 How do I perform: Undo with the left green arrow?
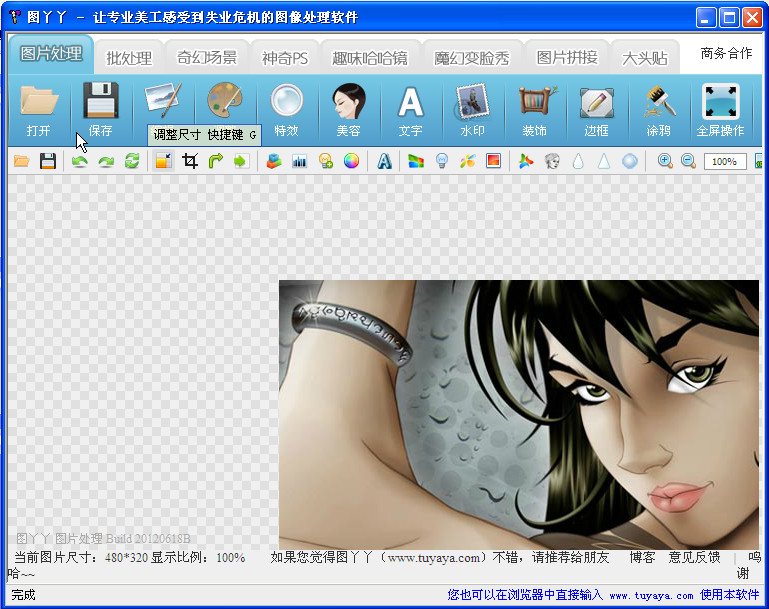[79, 161]
